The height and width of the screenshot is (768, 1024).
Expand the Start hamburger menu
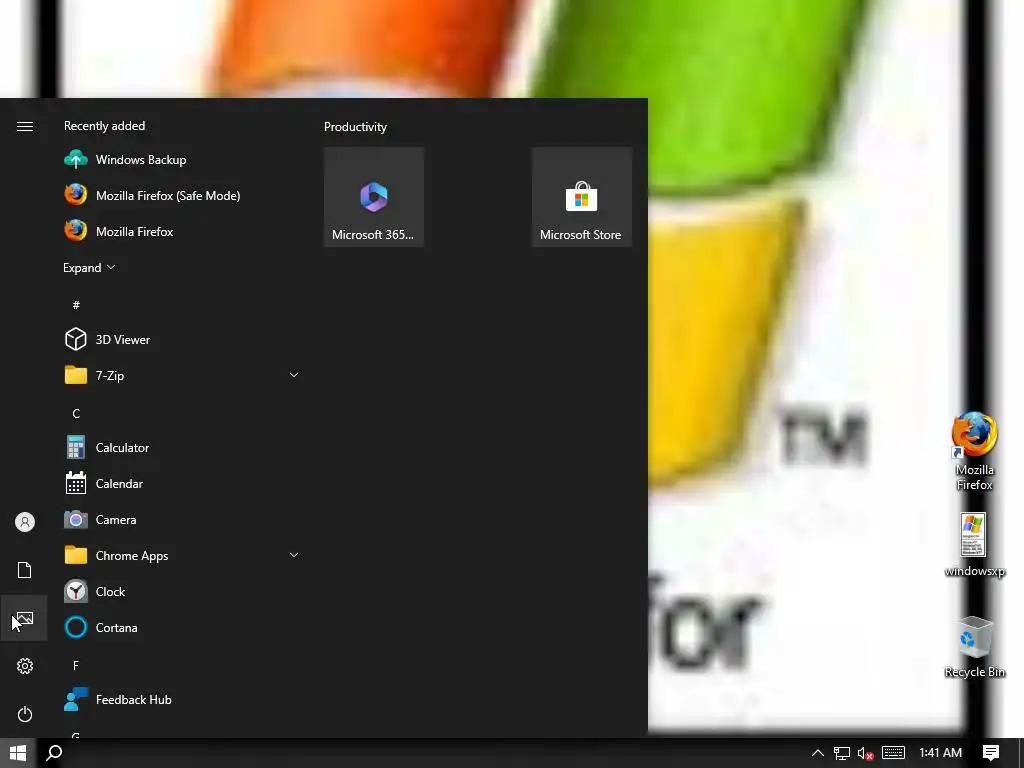click(24, 126)
